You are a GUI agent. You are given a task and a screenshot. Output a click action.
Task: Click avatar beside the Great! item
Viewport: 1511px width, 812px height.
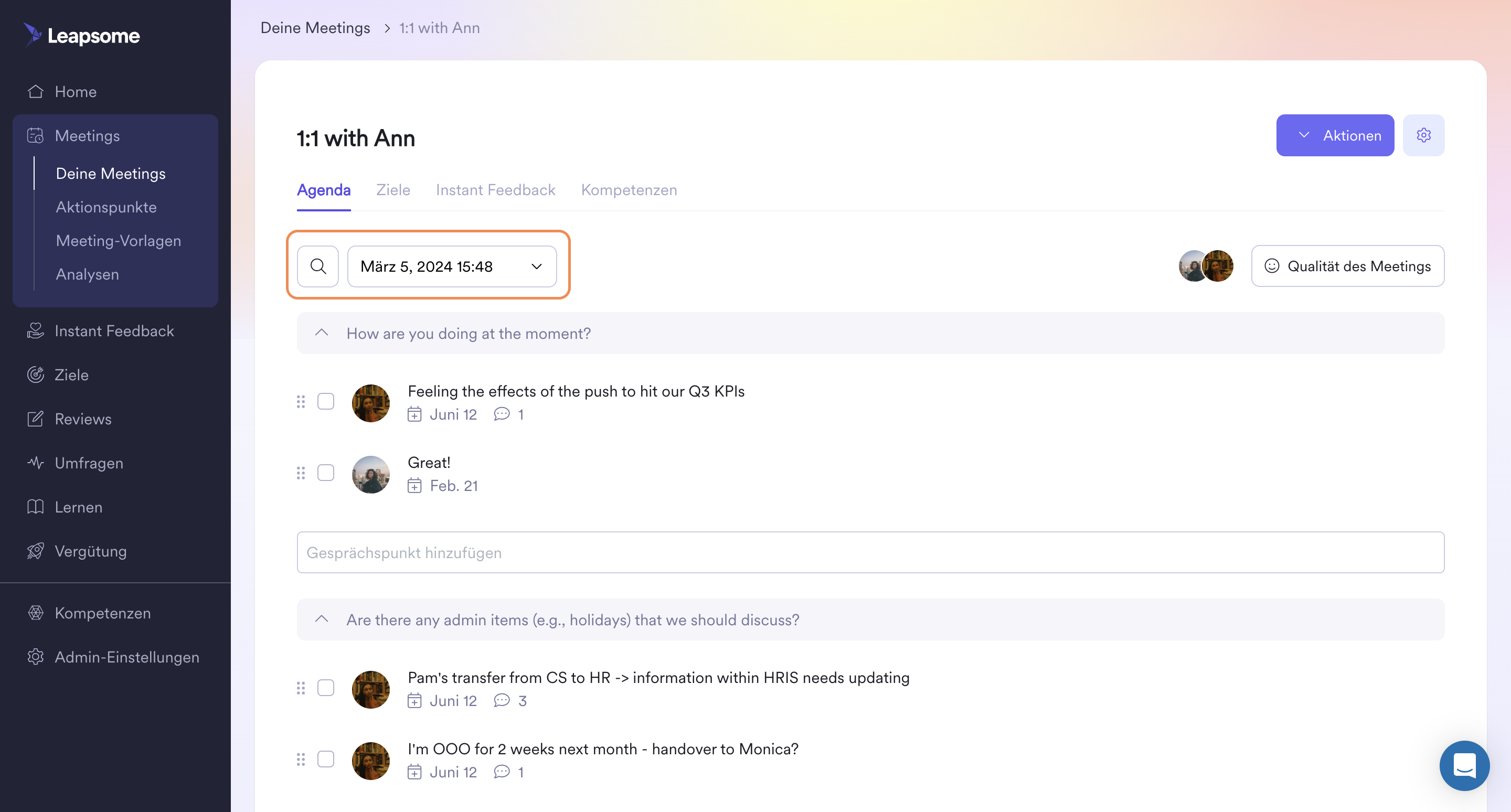[x=371, y=474]
